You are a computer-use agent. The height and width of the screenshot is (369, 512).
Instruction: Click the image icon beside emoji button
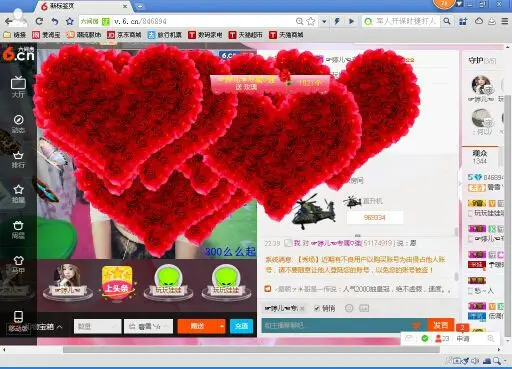point(364,308)
